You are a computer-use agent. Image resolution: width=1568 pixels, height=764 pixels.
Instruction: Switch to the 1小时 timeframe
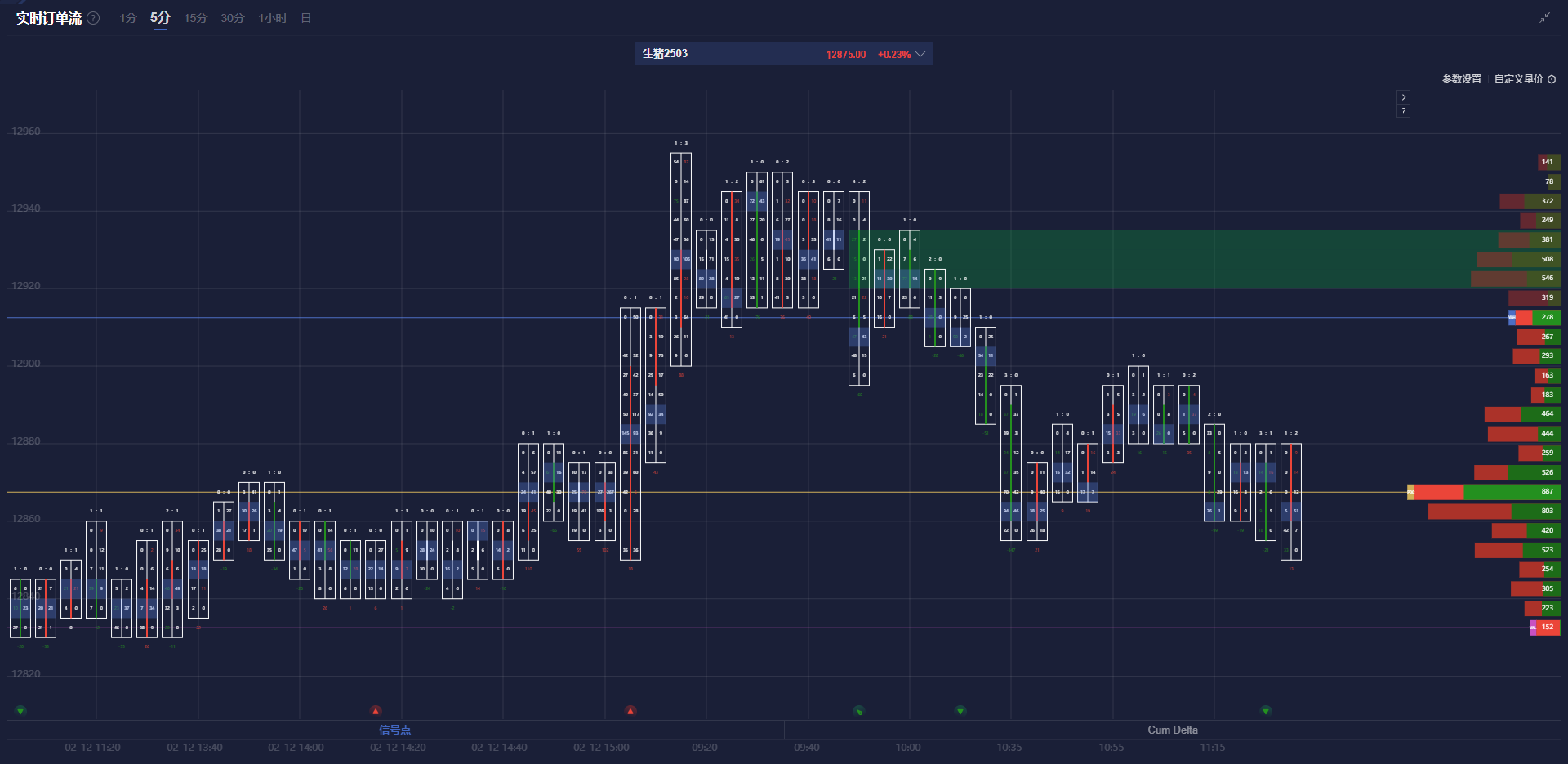[272, 18]
